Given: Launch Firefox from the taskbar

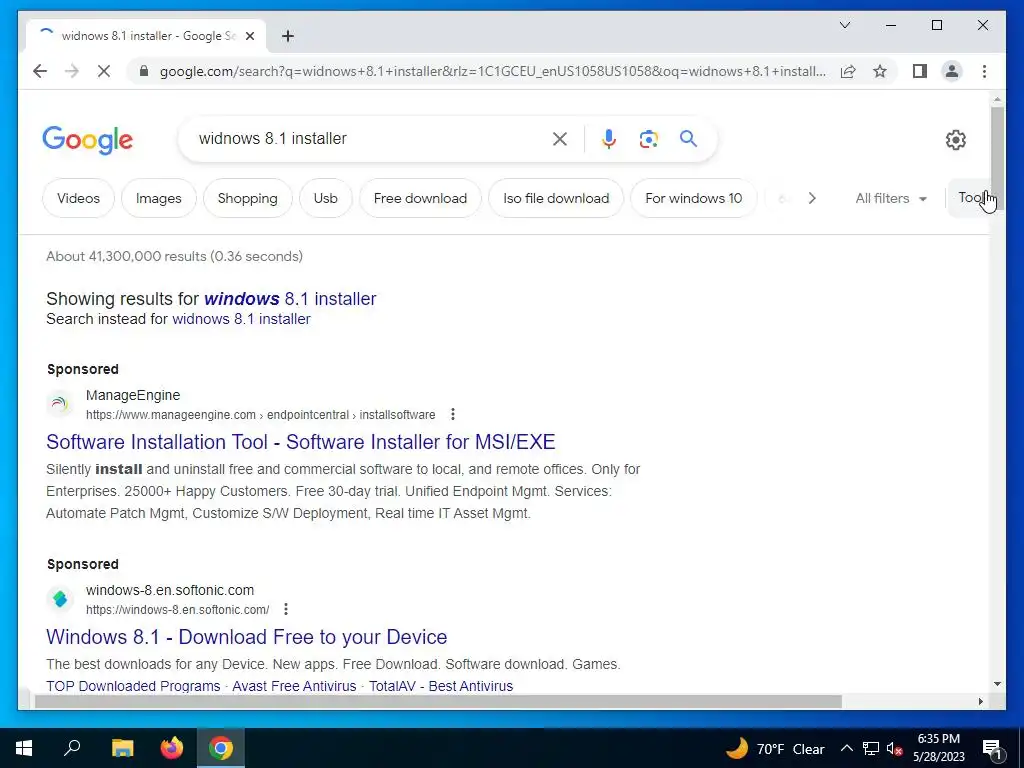Looking at the screenshot, I should 172,748.
